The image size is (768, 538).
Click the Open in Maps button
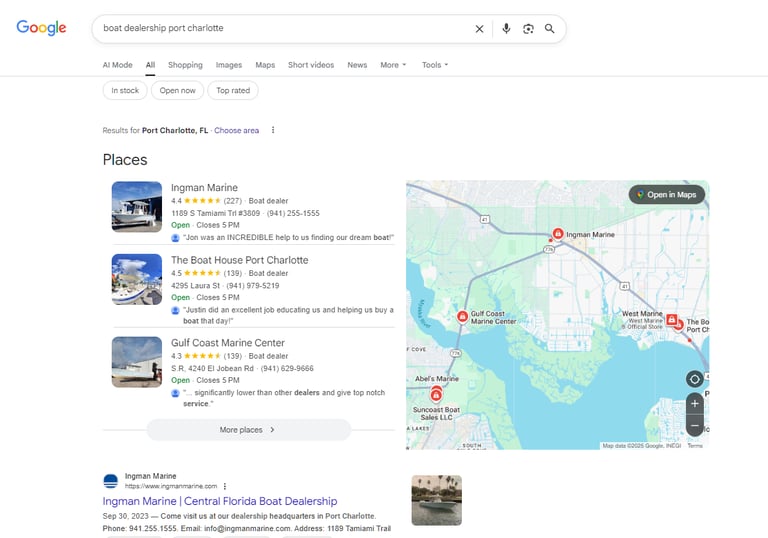click(667, 195)
